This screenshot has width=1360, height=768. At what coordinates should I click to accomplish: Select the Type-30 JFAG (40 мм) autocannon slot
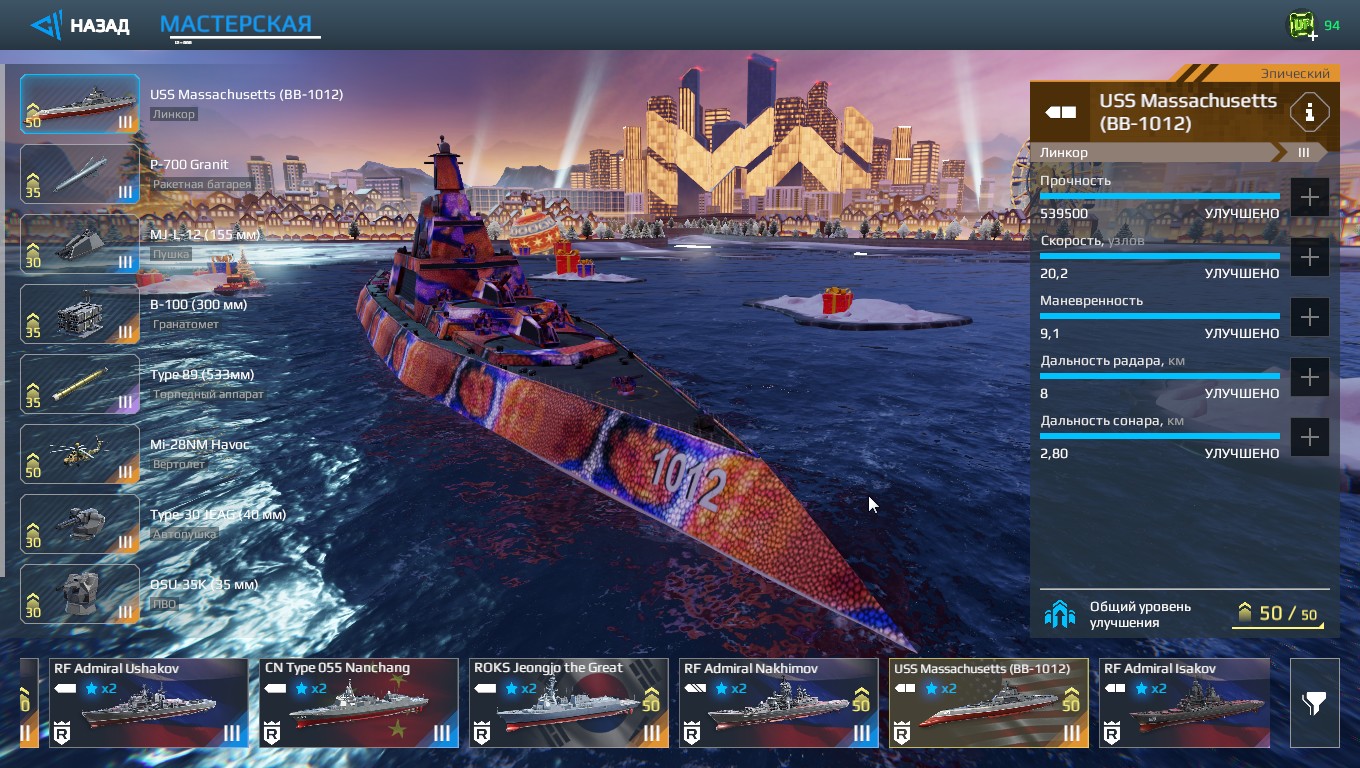pyautogui.click(x=80, y=524)
